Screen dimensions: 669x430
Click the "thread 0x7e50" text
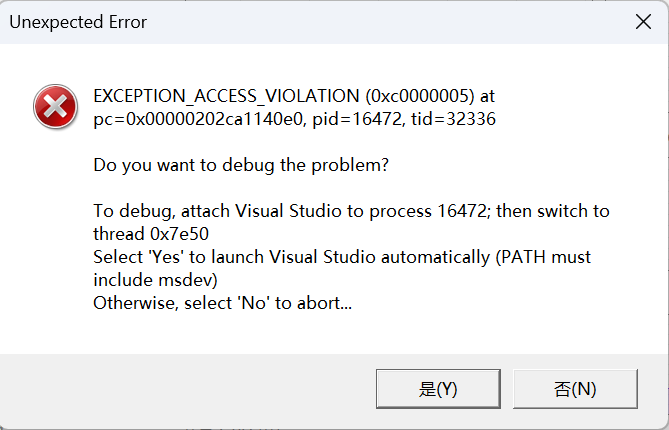(x=153, y=234)
